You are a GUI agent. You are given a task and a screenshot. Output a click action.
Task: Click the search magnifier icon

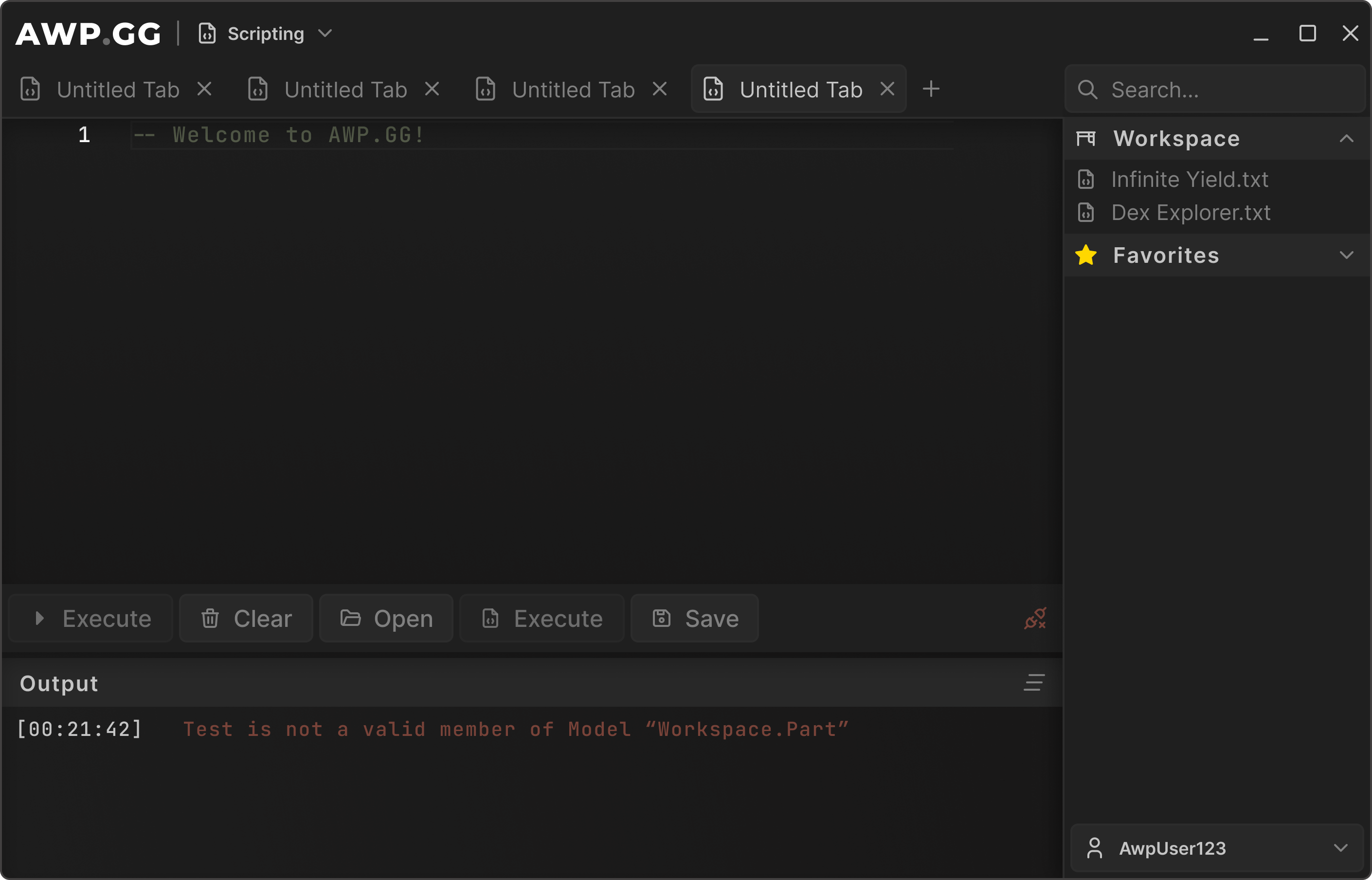tap(1087, 90)
